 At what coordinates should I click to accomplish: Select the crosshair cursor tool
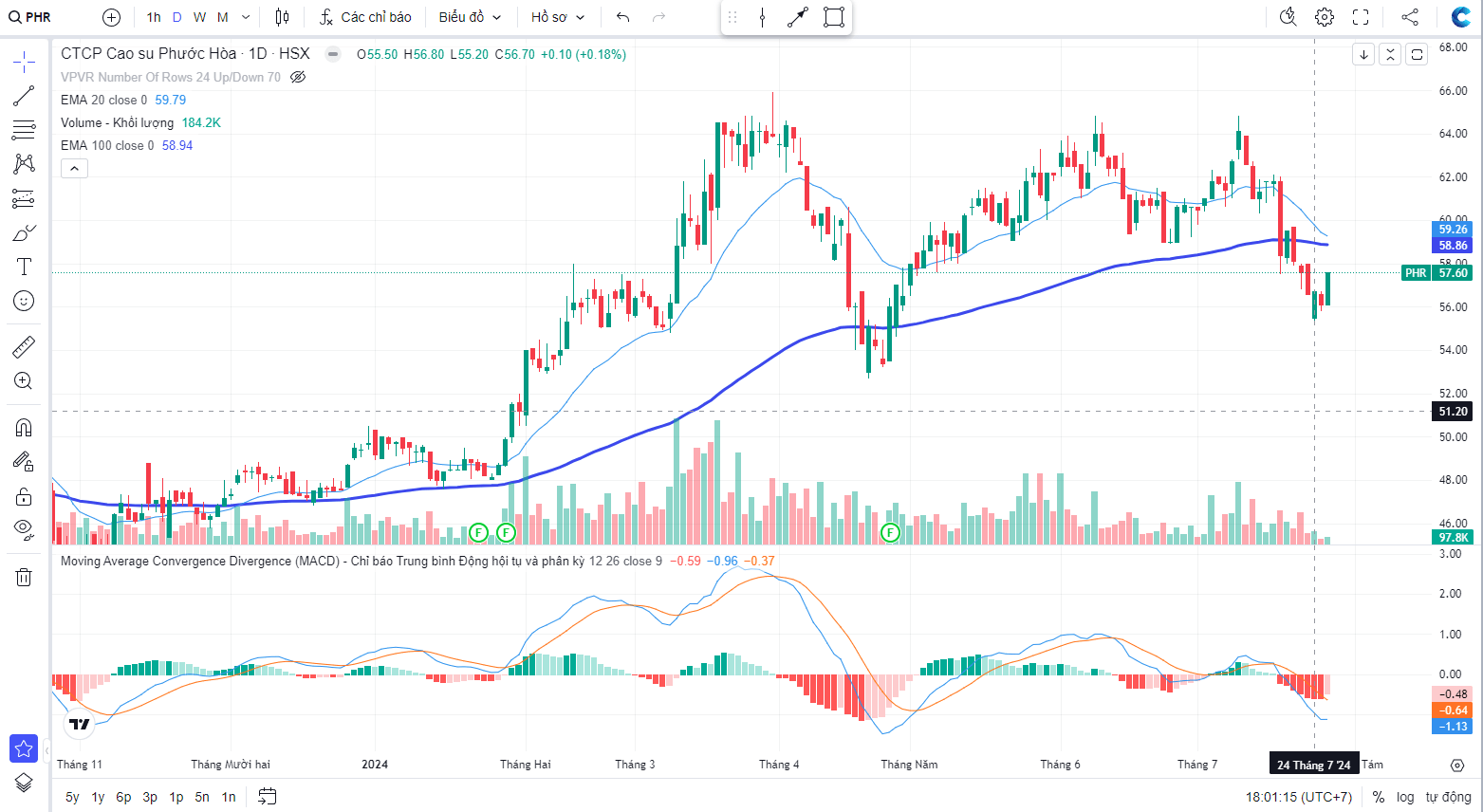pyautogui.click(x=24, y=63)
